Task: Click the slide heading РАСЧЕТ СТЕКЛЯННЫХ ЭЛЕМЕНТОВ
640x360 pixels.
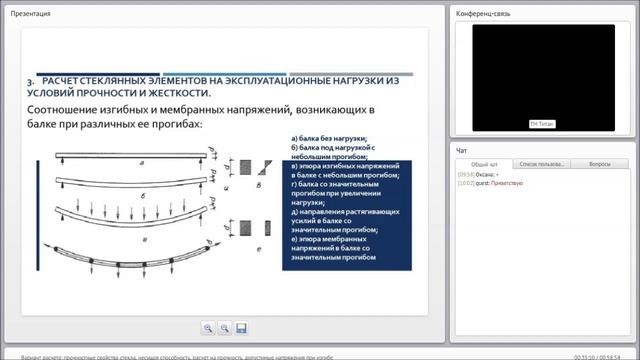Action: (213, 87)
